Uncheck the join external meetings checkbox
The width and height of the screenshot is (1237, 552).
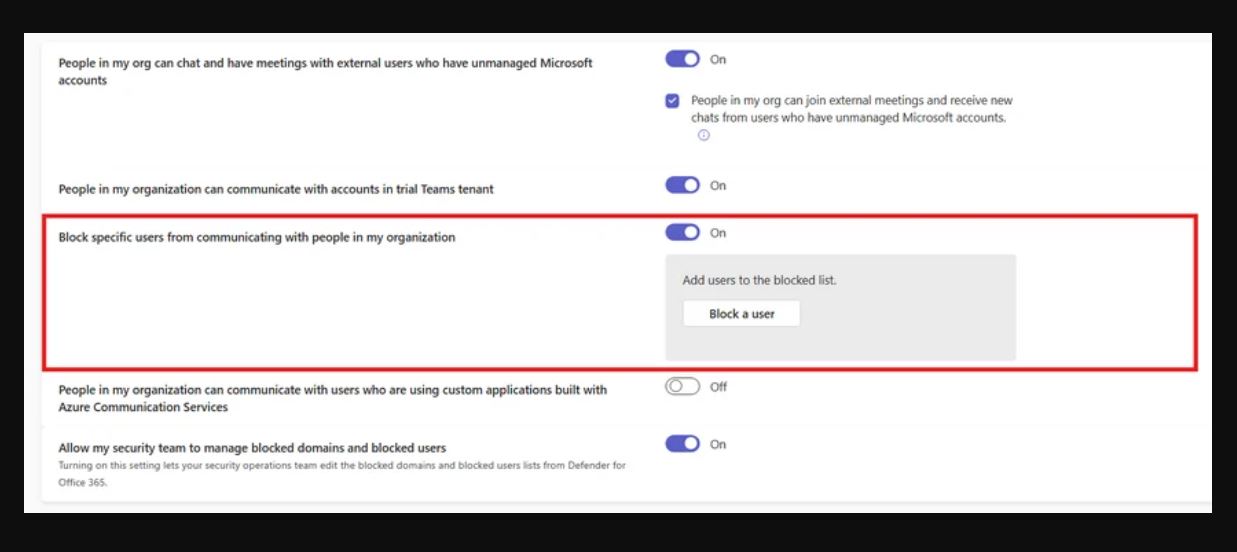point(672,101)
